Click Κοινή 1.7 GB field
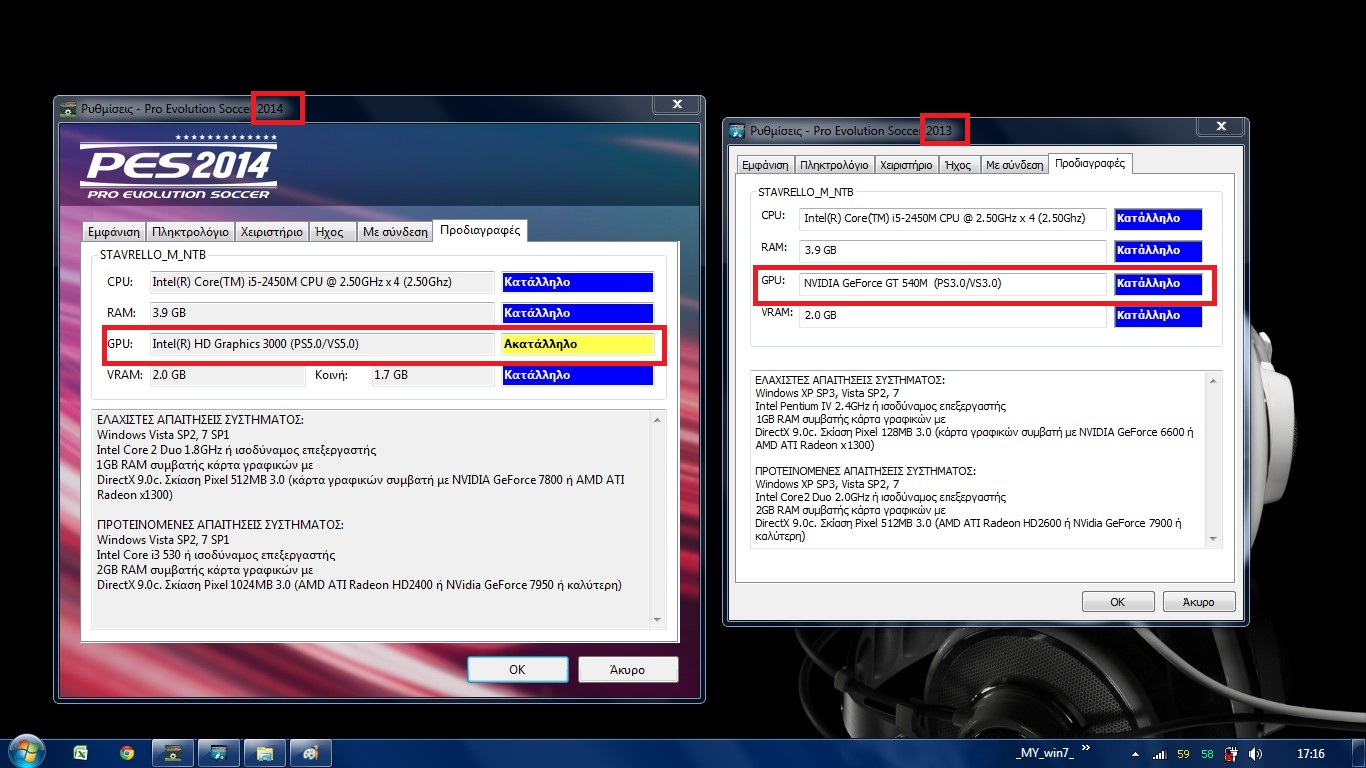1366x768 pixels. [x=432, y=375]
